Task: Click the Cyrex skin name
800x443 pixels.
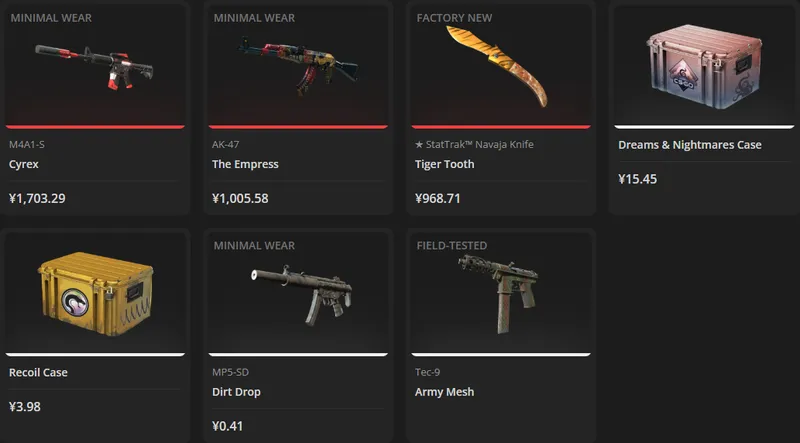Action: pos(23,164)
